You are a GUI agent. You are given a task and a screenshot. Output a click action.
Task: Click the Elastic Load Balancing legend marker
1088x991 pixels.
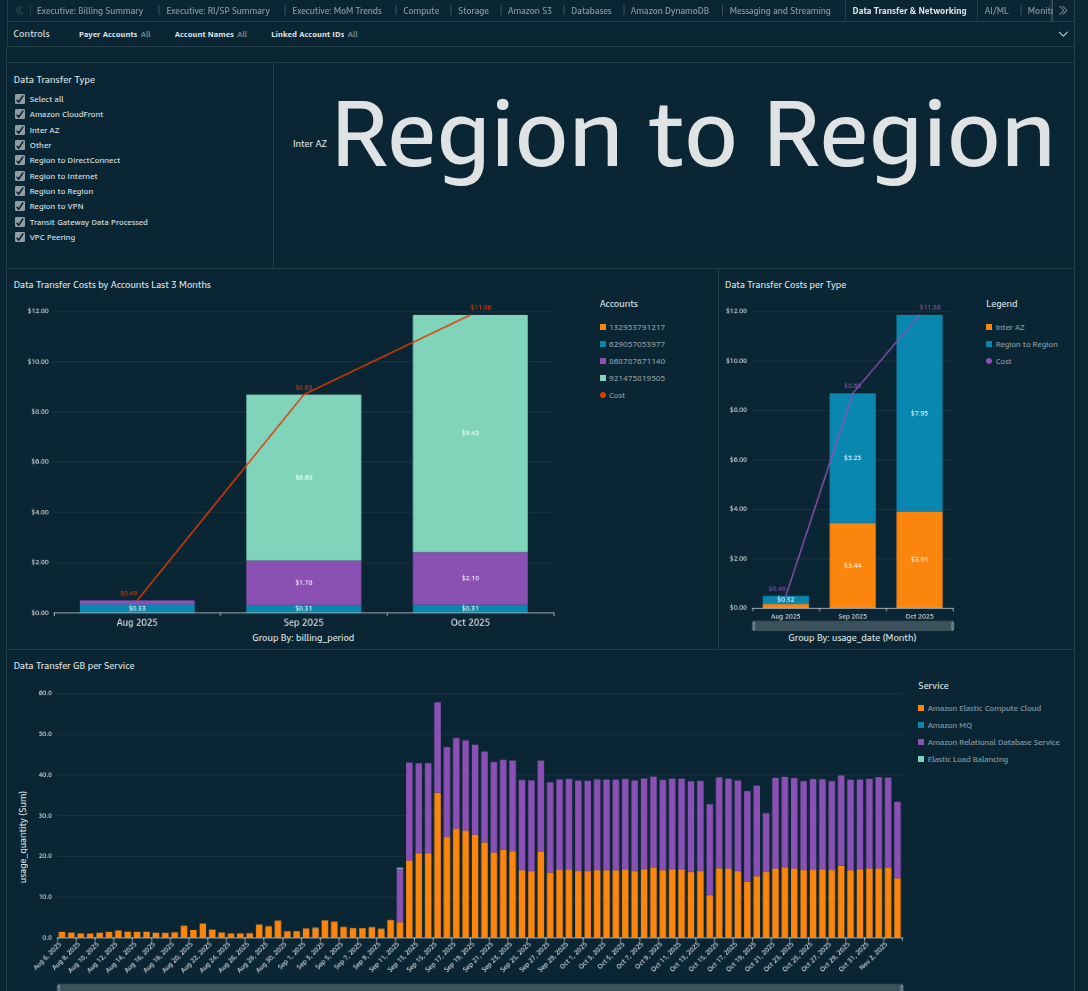(x=921, y=759)
